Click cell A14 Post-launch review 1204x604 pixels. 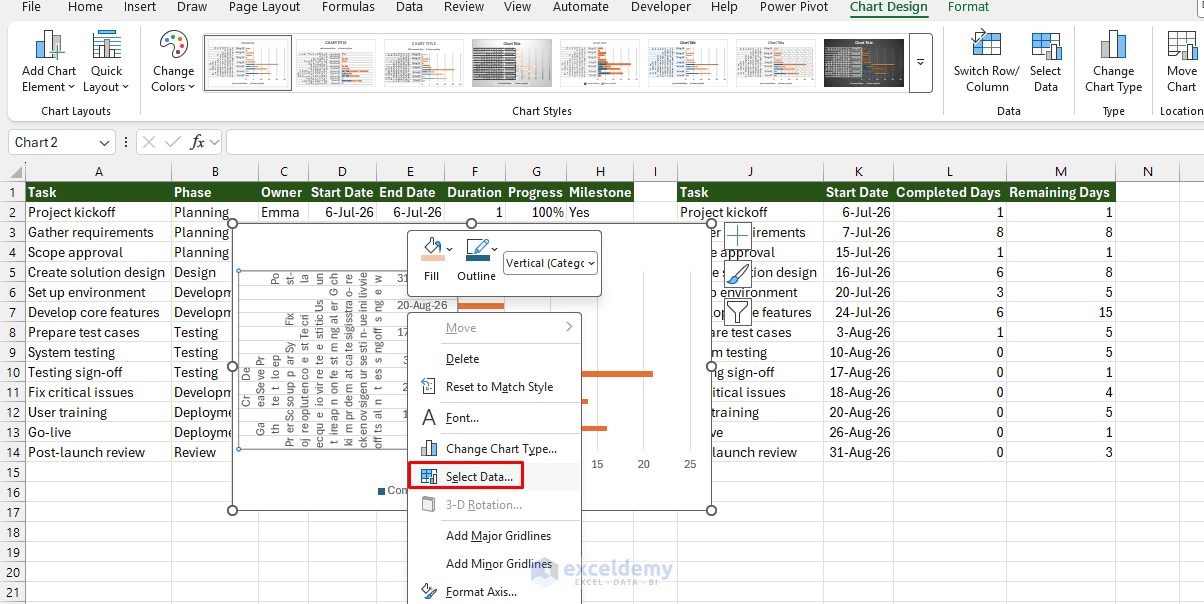point(98,452)
